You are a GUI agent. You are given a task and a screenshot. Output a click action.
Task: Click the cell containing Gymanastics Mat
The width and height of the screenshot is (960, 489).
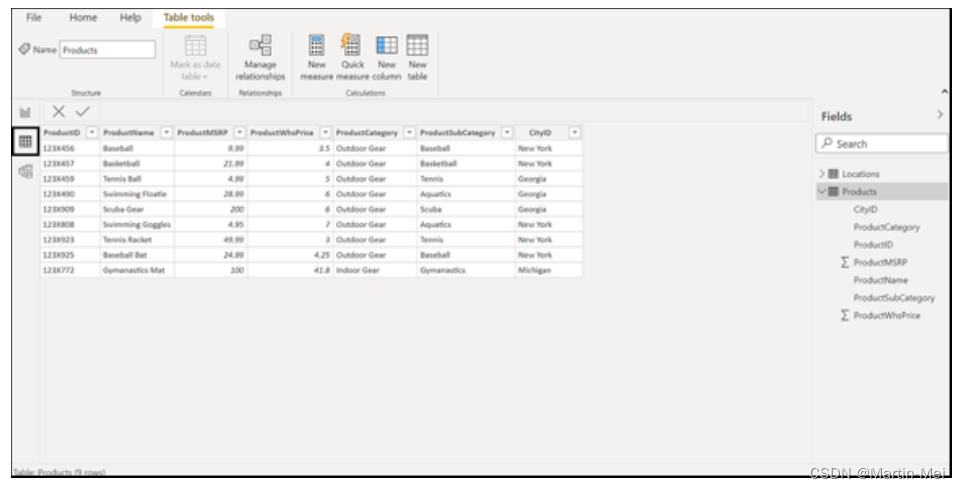(x=137, y=270)
